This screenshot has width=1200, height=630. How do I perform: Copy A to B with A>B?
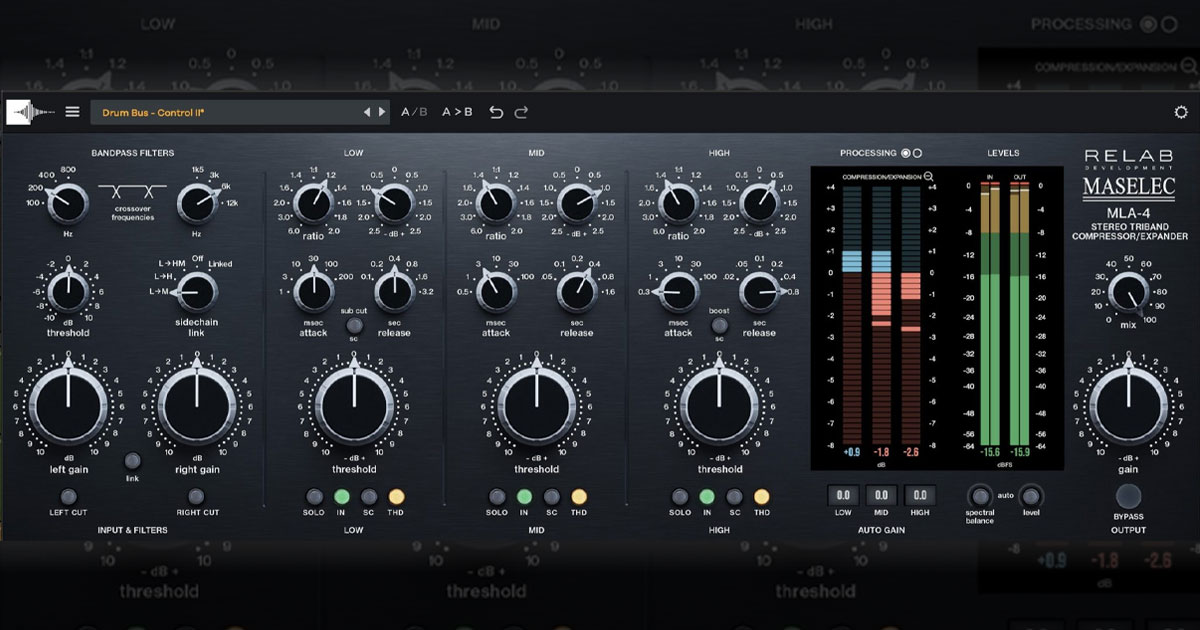click(457, 112)
